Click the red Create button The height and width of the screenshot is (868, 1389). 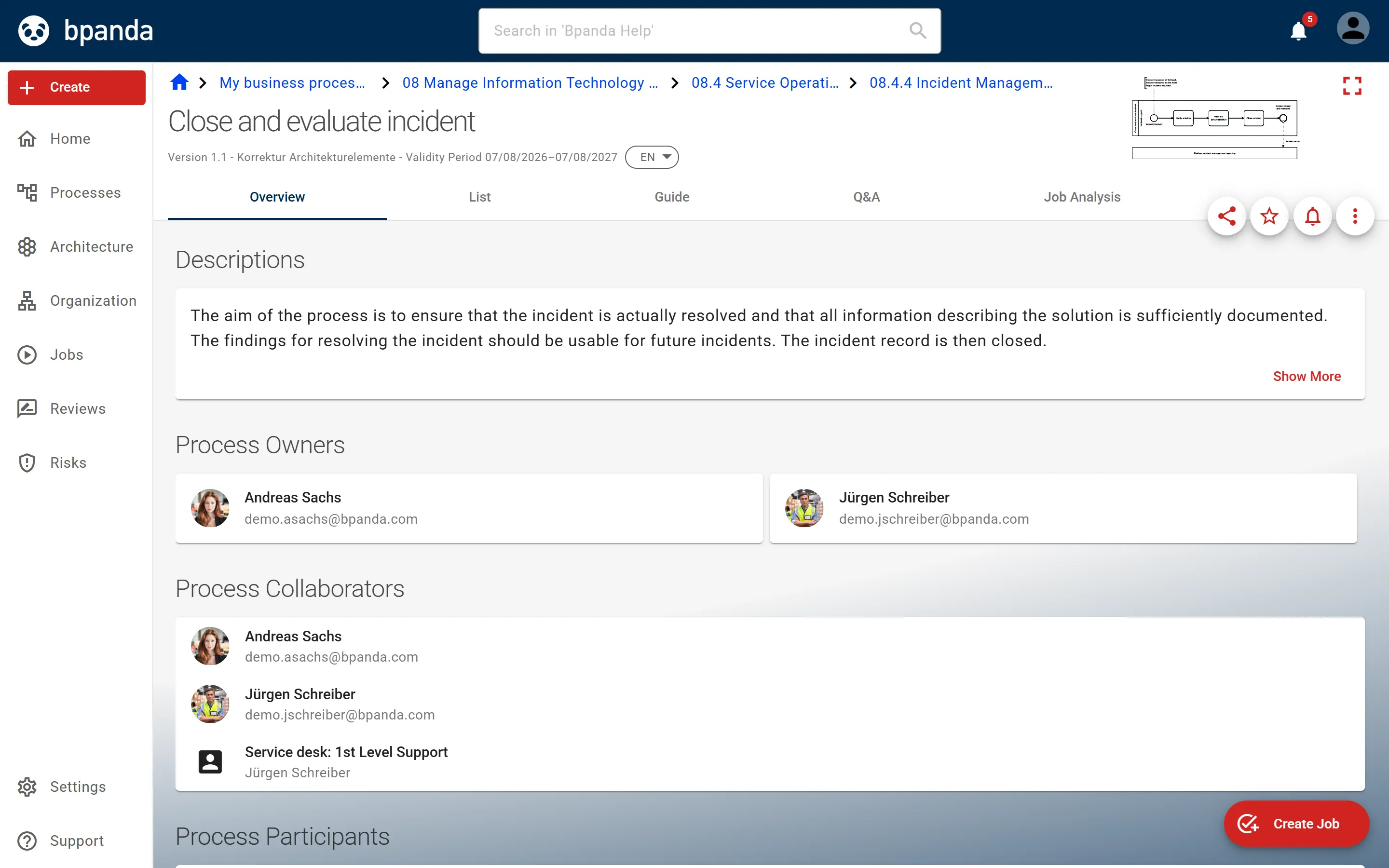click(76, 87)
